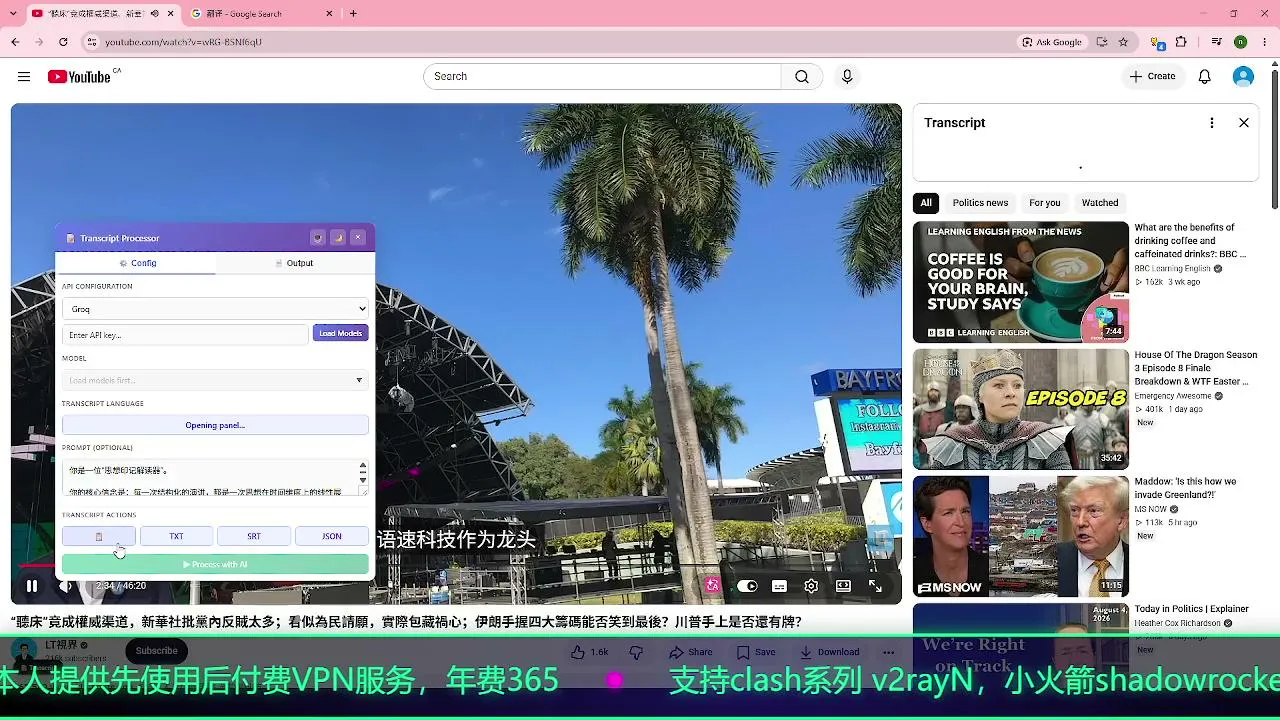Viewport: 1280px width, 720px height.
Task: Subscribe to the LT視界 channel
Action: coord(157,651)
